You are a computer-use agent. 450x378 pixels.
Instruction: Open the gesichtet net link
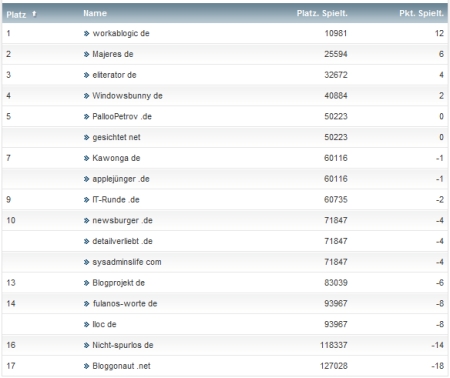(x=116, y=137)
